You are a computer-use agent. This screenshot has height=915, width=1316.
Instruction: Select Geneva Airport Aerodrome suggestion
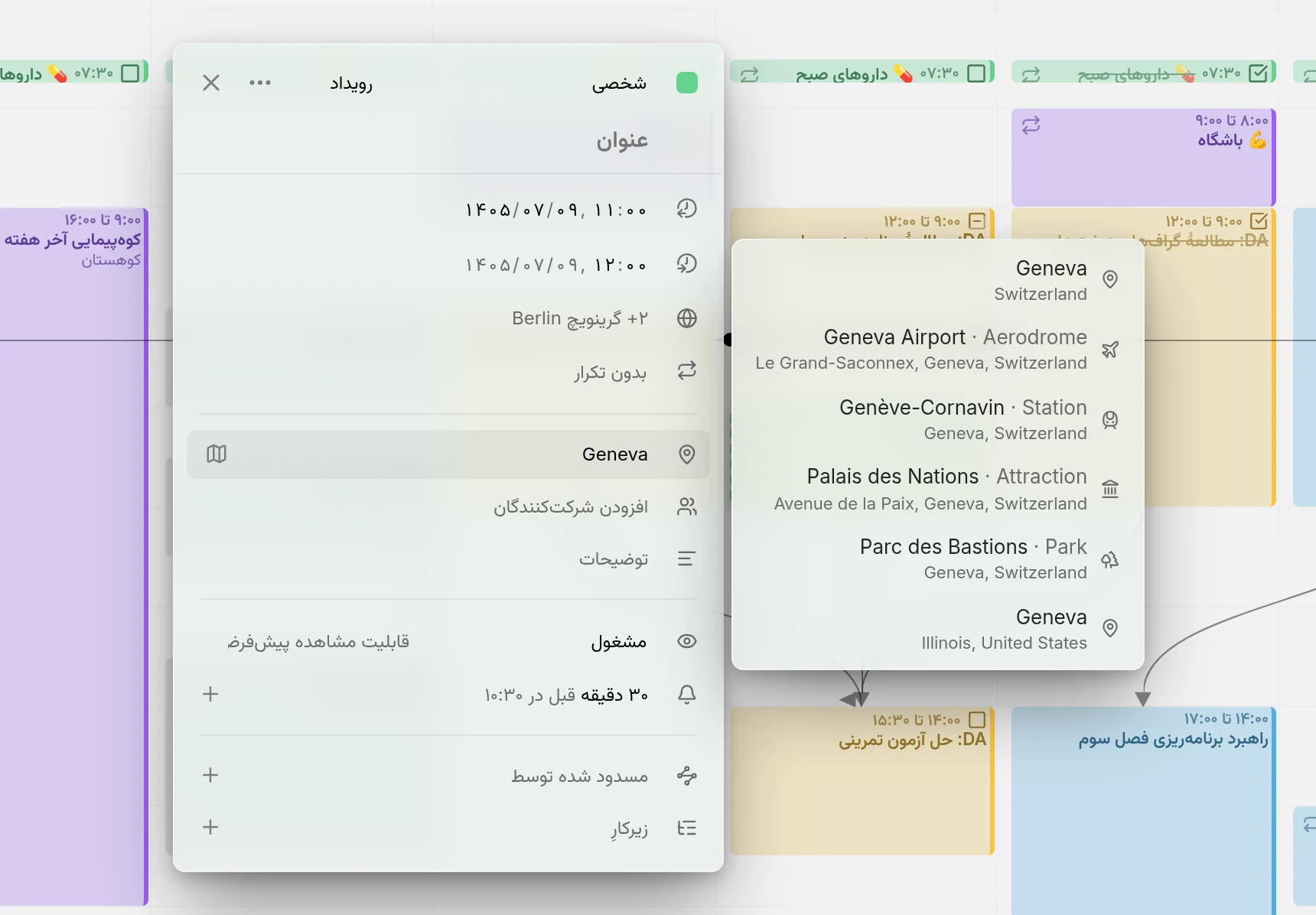tap(937, 350)
